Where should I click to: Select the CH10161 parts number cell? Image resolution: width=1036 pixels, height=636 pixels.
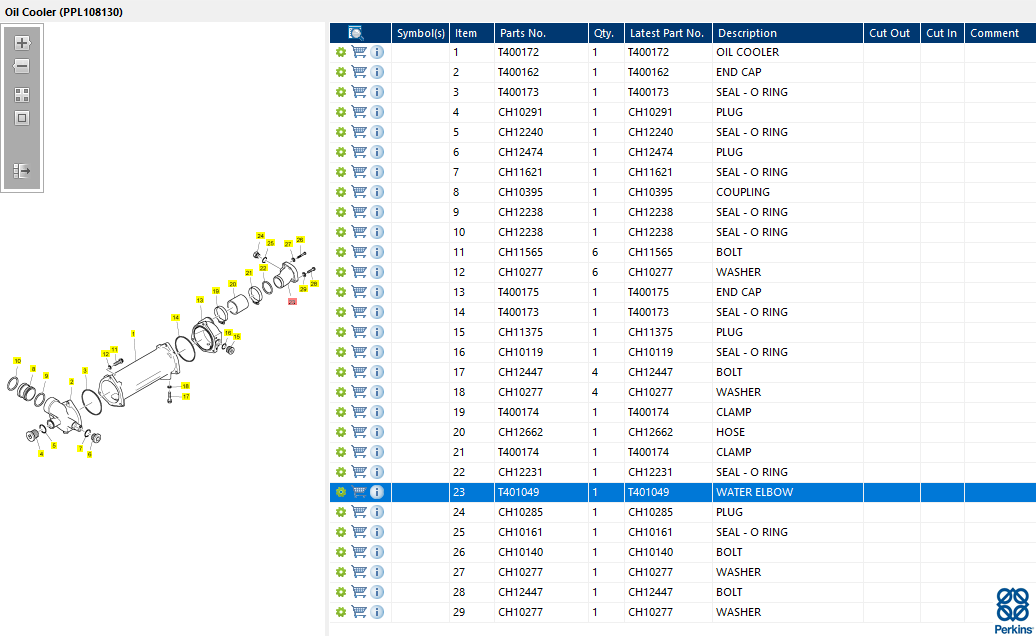click(x=541, y=532)
